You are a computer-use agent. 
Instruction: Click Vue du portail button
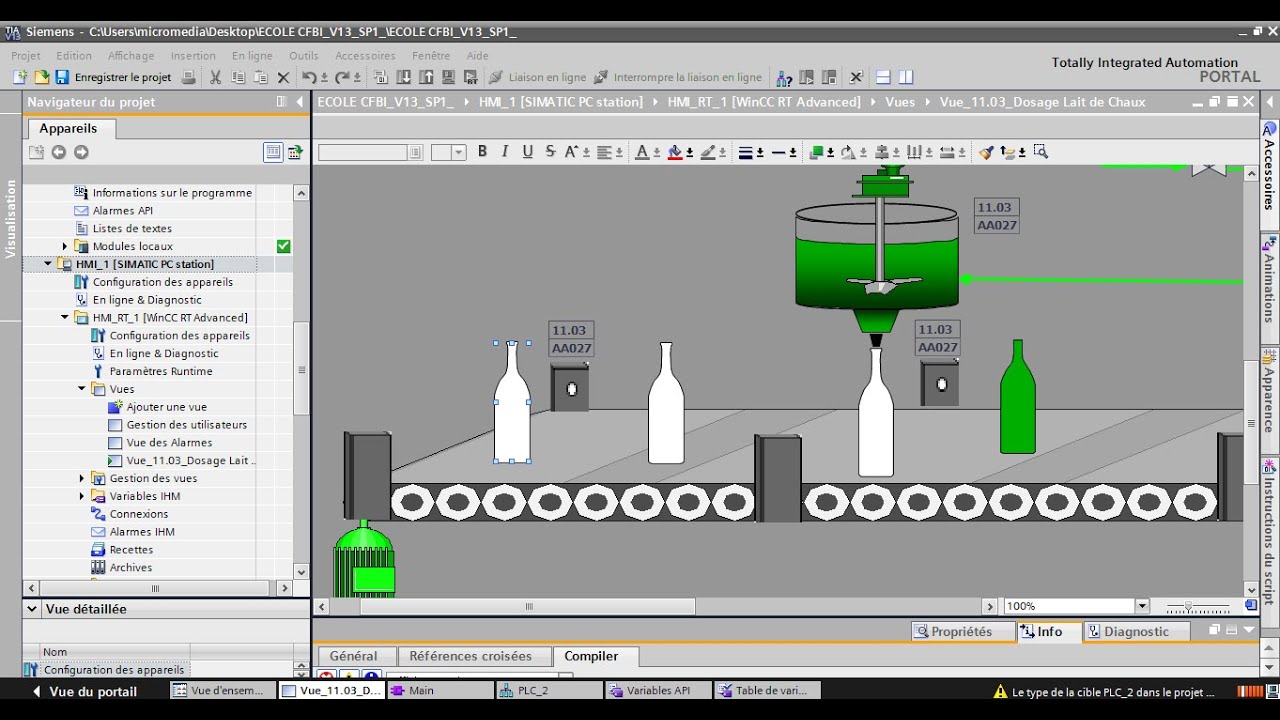(84, 691)
